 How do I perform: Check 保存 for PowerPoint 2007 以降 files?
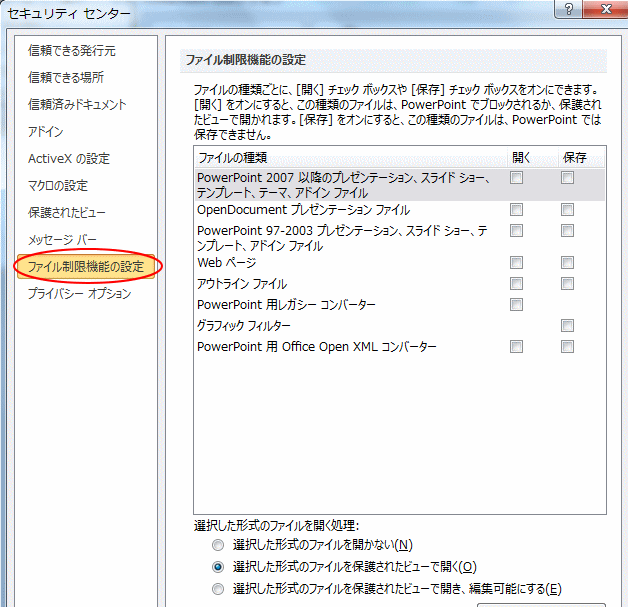pos(567,178)
